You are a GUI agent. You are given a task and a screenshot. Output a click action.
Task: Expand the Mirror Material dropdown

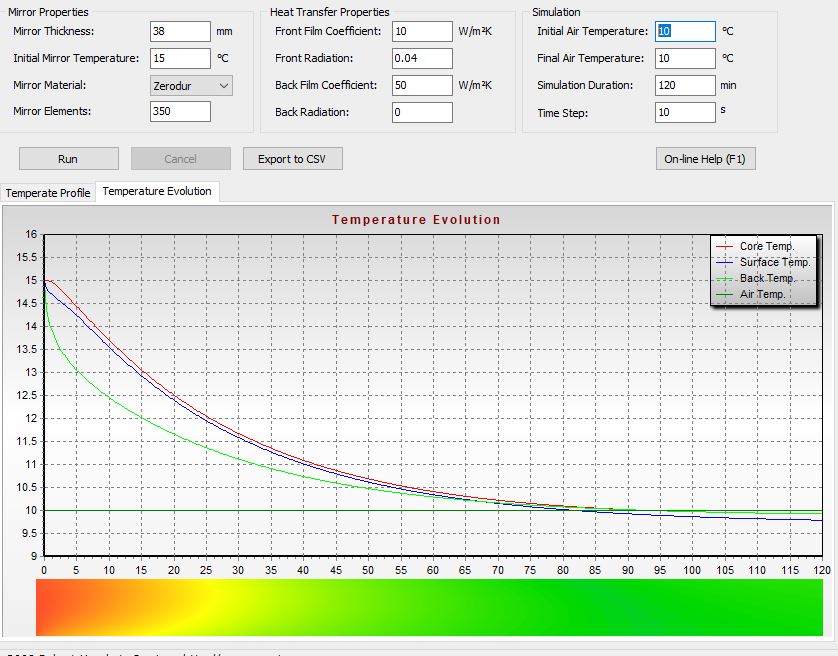(191, 86)
